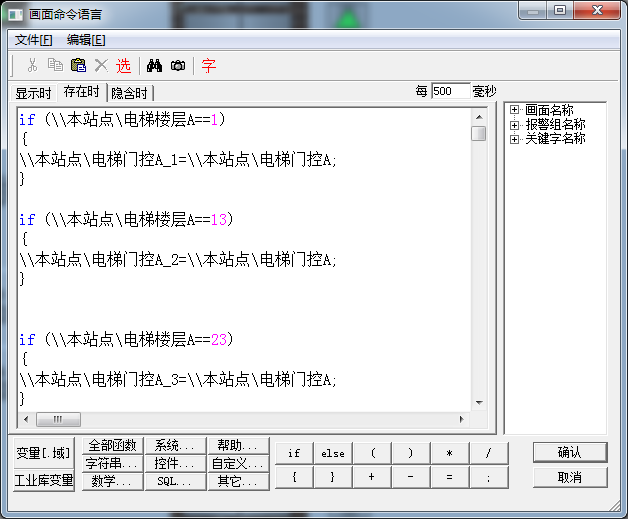Open the 字符串... functions

(x=113, y=463)
